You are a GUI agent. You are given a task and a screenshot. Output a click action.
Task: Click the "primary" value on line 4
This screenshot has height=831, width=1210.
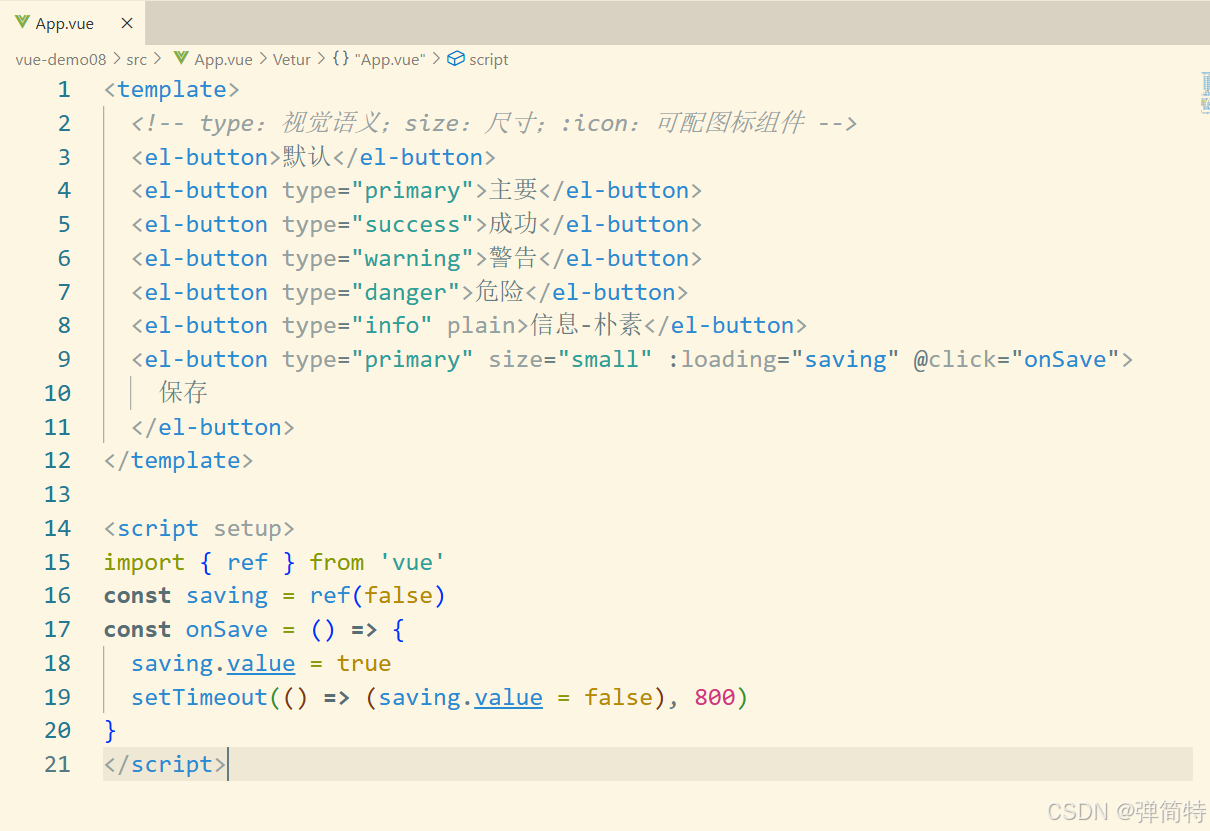412,191
